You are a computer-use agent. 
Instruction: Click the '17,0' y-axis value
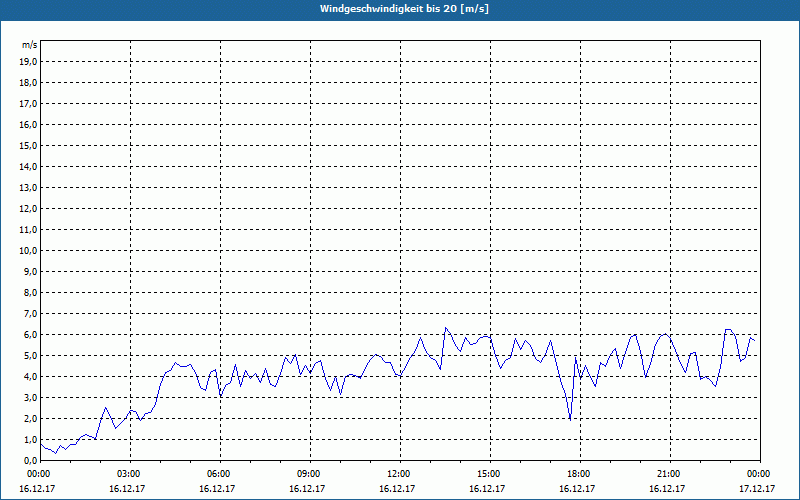click(28, 104)
